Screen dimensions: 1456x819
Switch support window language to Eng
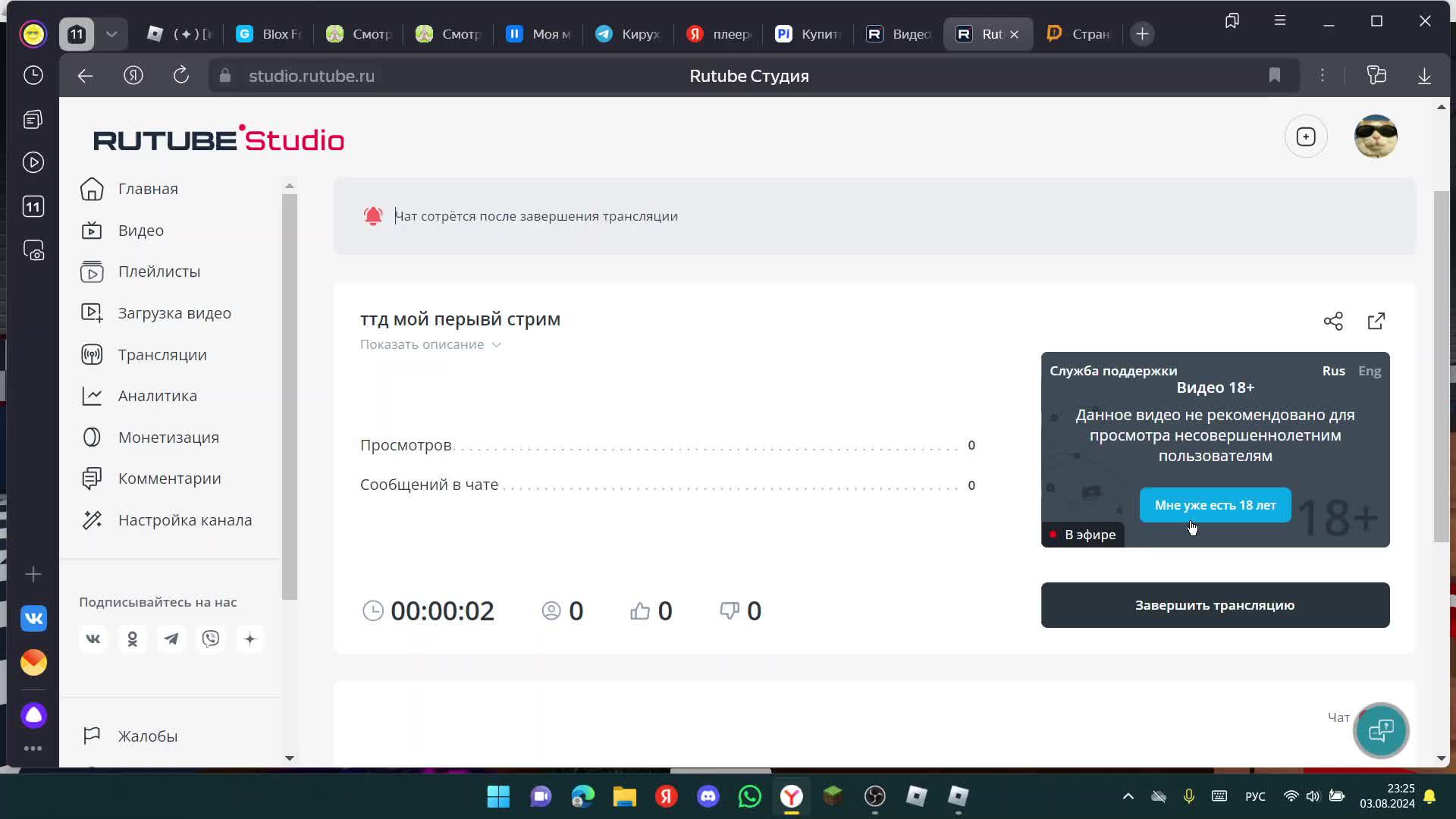tap(1370, 371)
